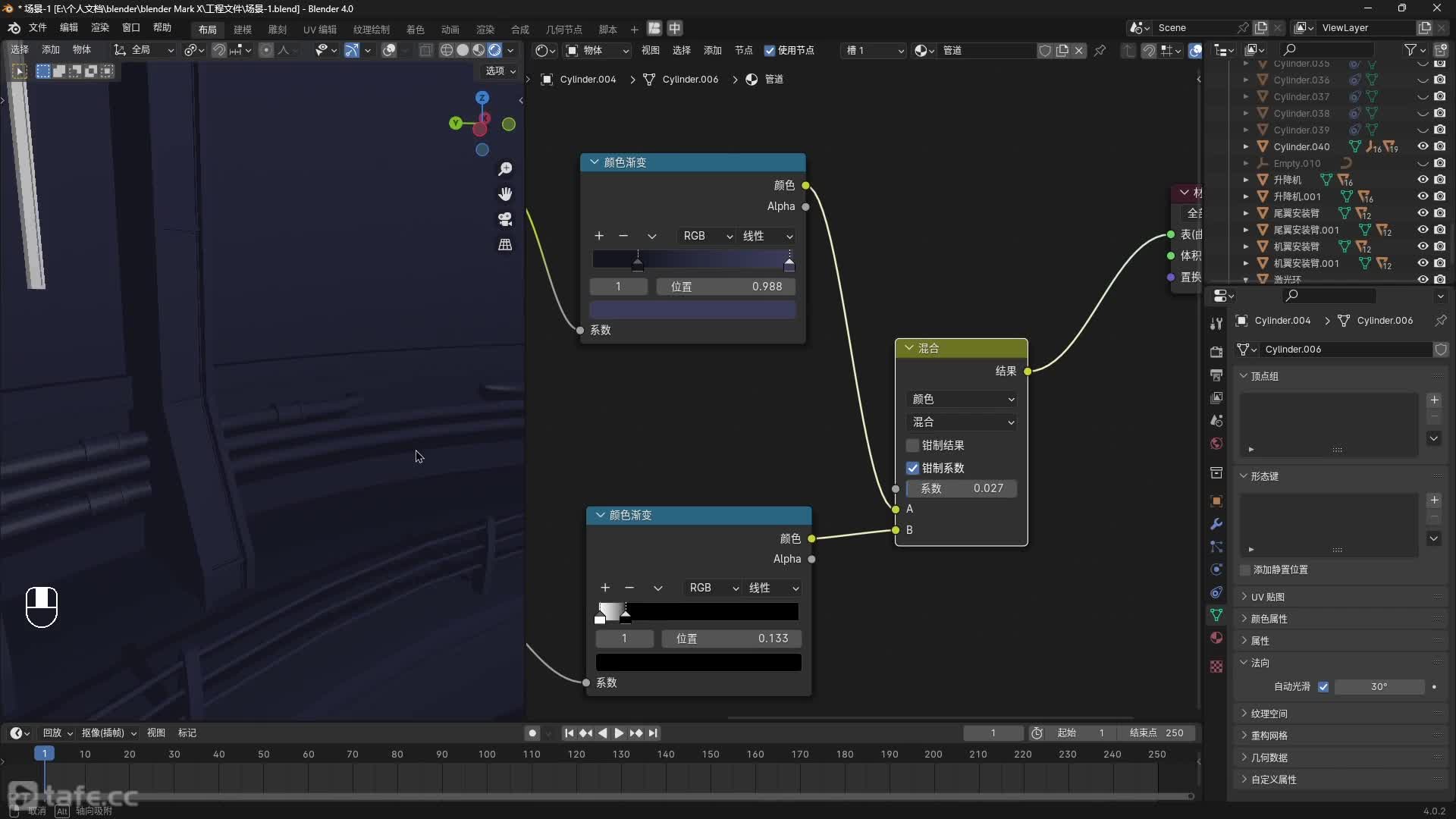The image size is (1456, 819).
Task: Enable the 添加静置位置 checkbox
Action: 1244,570
